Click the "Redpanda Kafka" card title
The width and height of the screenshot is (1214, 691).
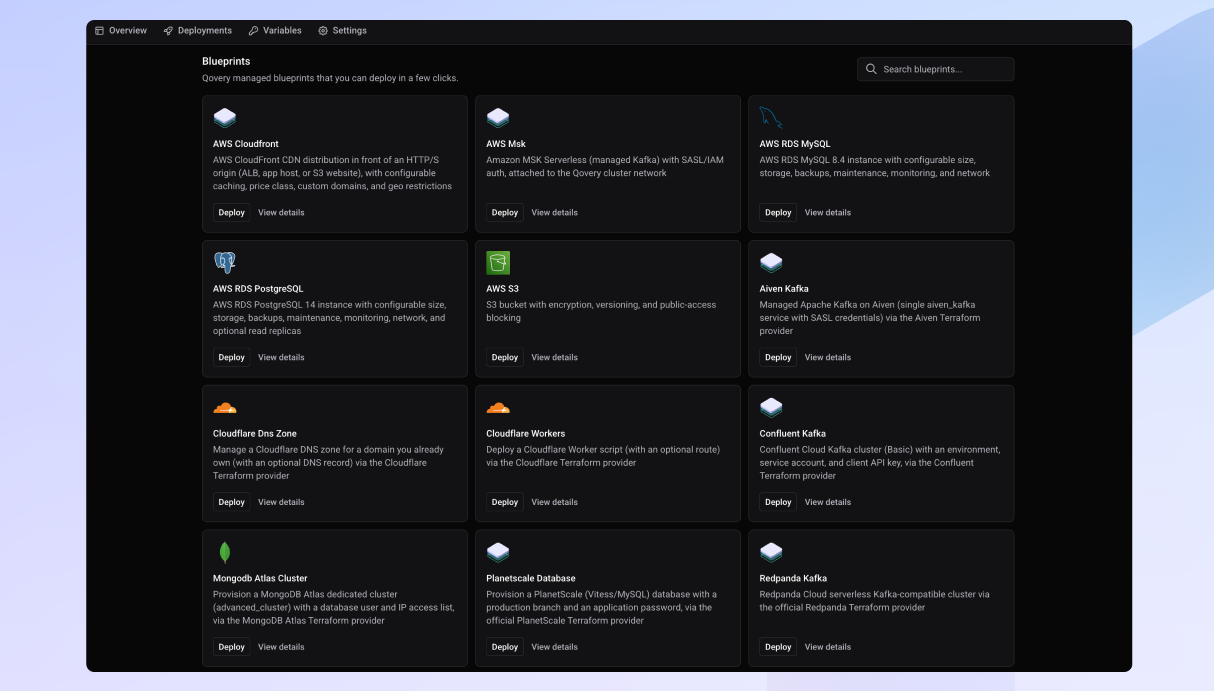793,579
